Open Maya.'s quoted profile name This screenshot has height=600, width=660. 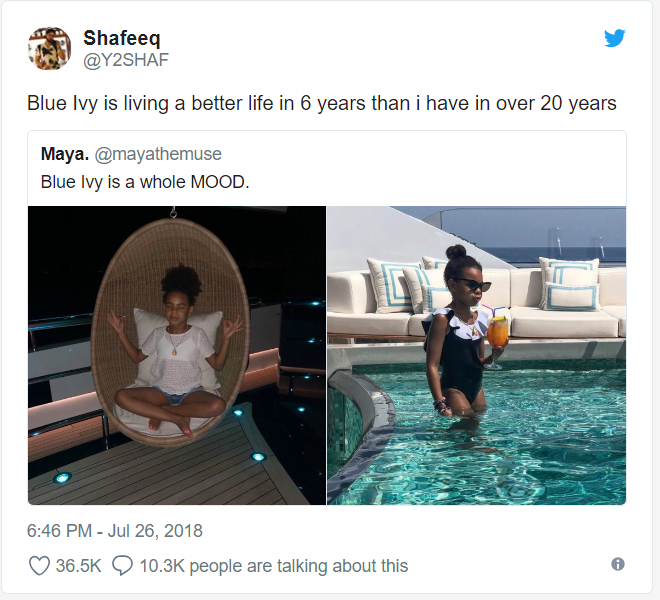pyautogui.click(x=65, y=154)
